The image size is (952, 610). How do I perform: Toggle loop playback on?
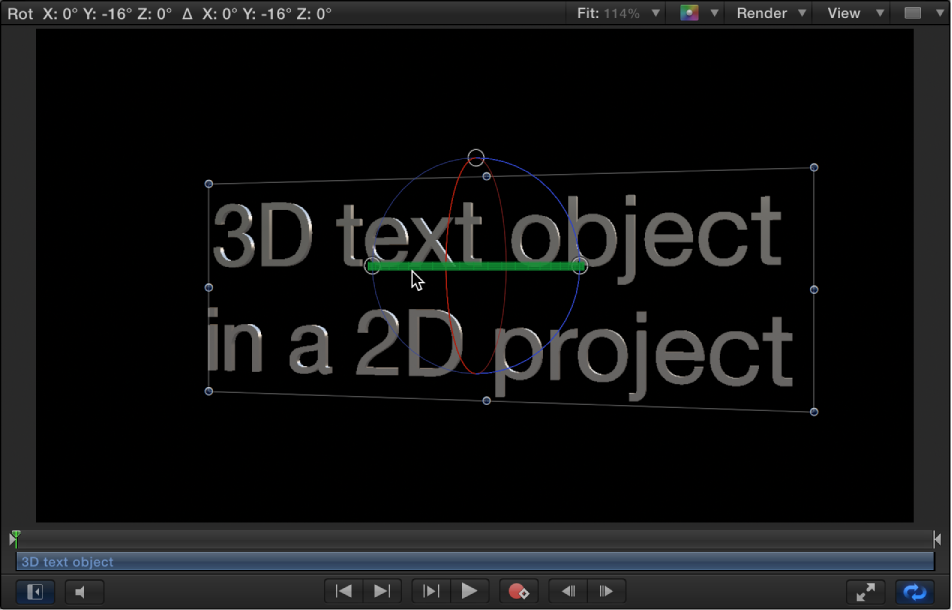pyautogui.click(x=913, y=591)
